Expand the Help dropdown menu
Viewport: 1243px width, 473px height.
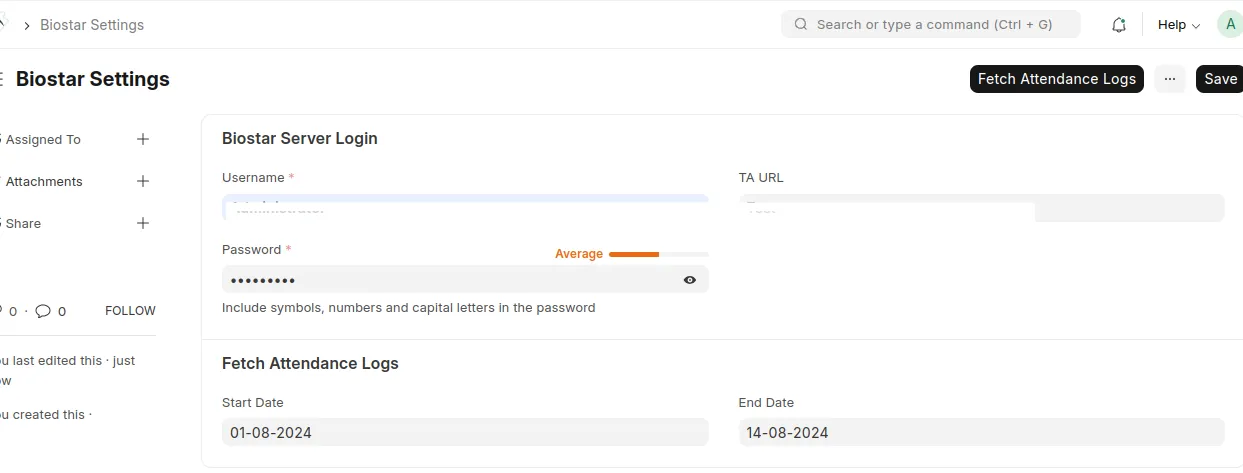pyautogui.click(x=1179, y=25)
